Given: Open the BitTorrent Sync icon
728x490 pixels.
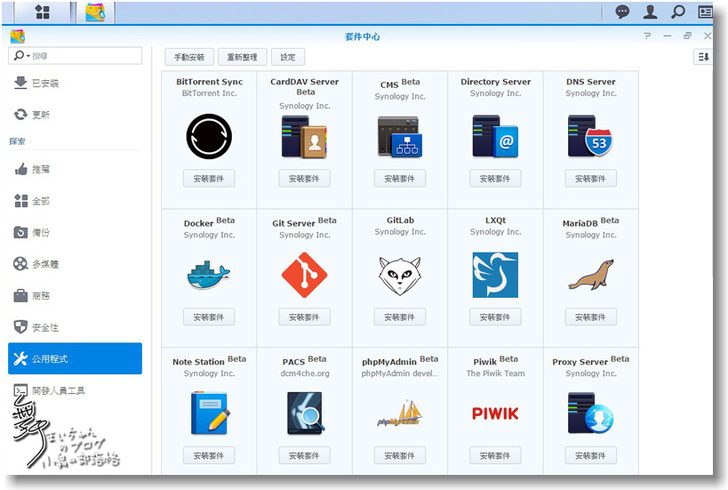Looking at the screenshot, I should (x=208, y=136).
